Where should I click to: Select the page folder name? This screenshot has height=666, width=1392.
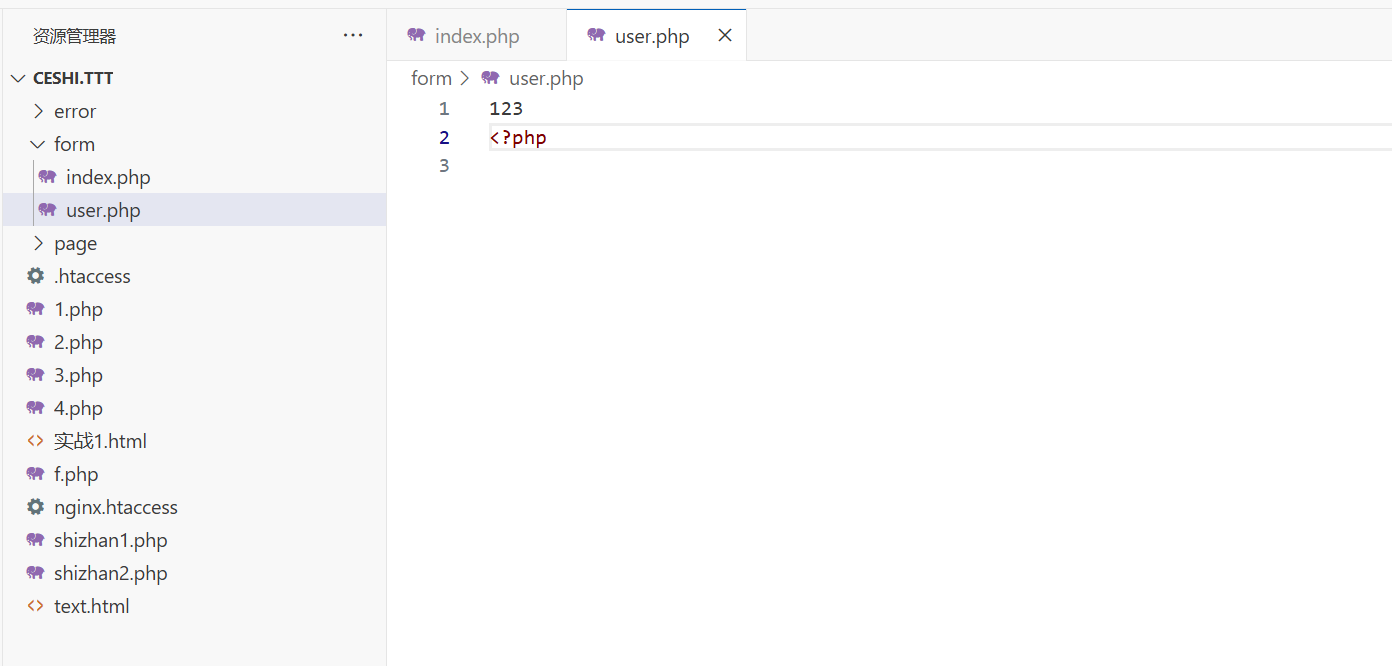[76, 243]
